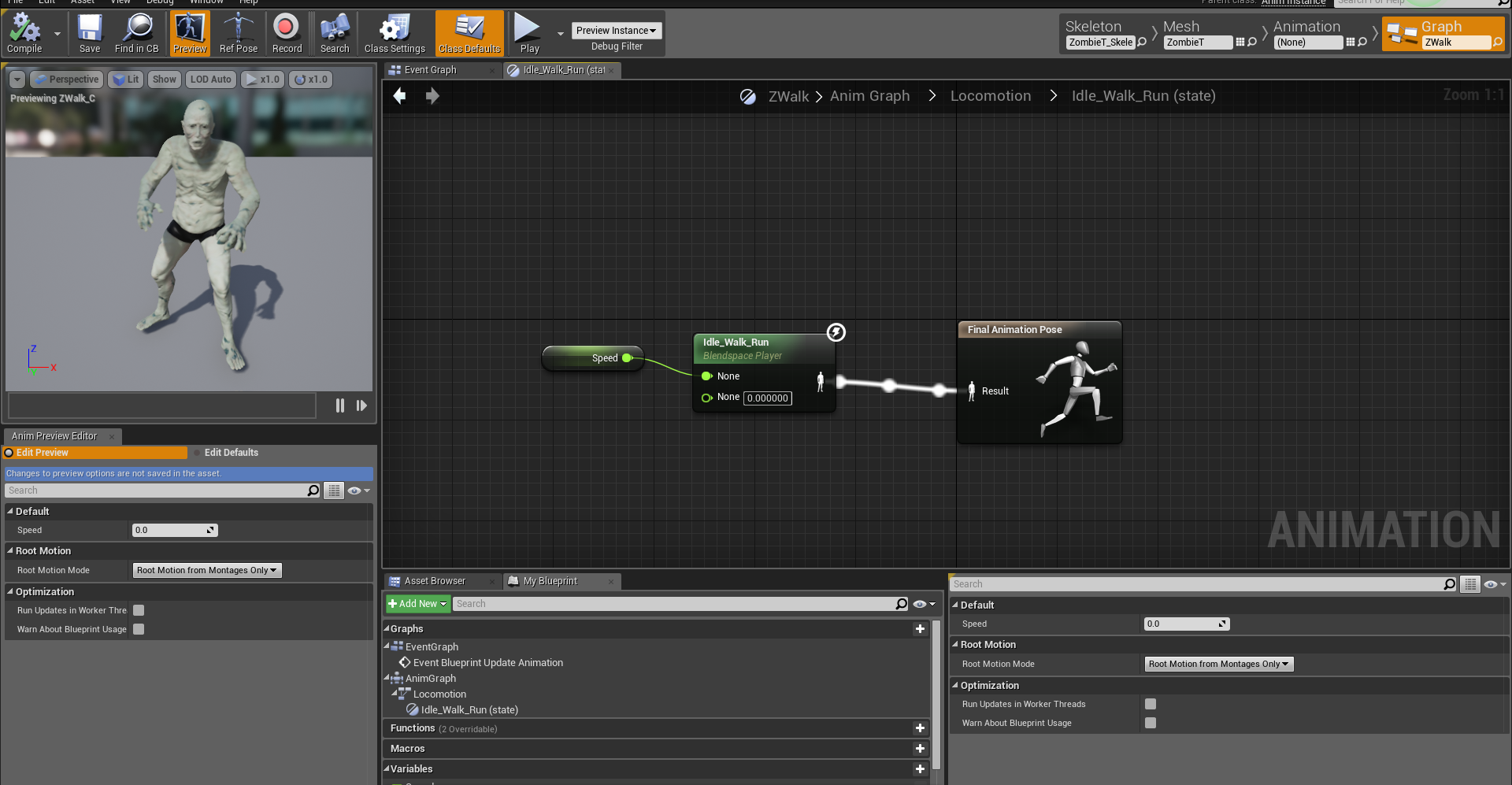Click the Blendspace Player node lightning icon
The width and height of the screenshot is (1512, 785).
click(836, 332)
